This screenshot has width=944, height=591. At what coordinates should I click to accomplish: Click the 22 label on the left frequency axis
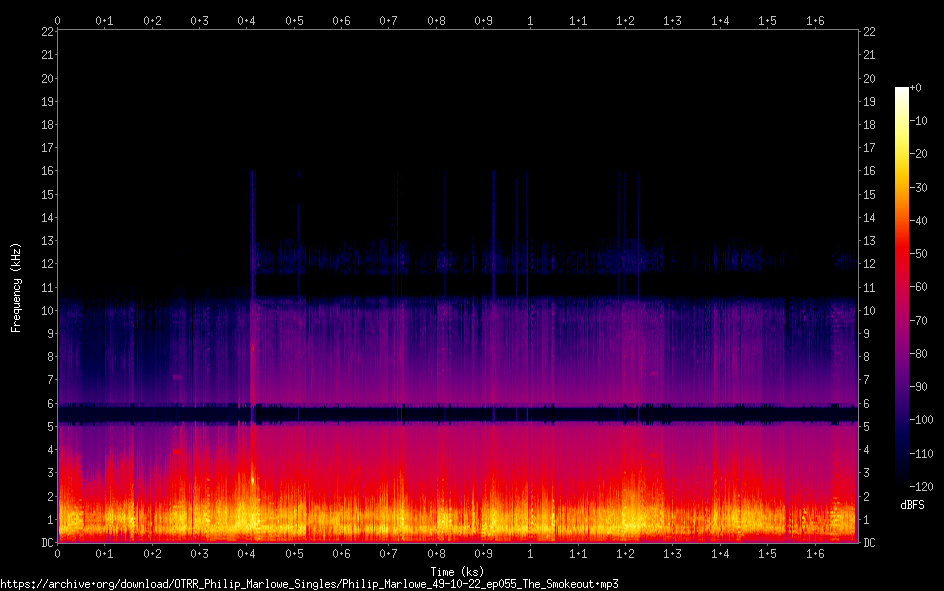click(47, 31)
